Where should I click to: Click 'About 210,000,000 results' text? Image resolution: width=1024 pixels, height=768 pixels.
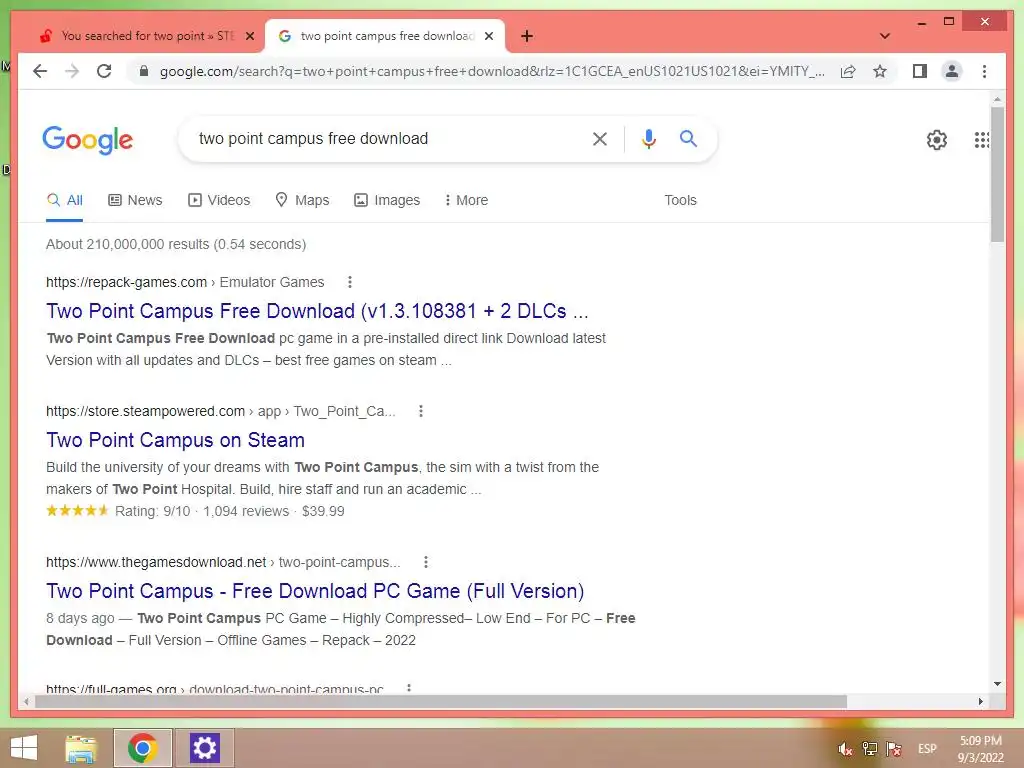[x=127, y=244]
